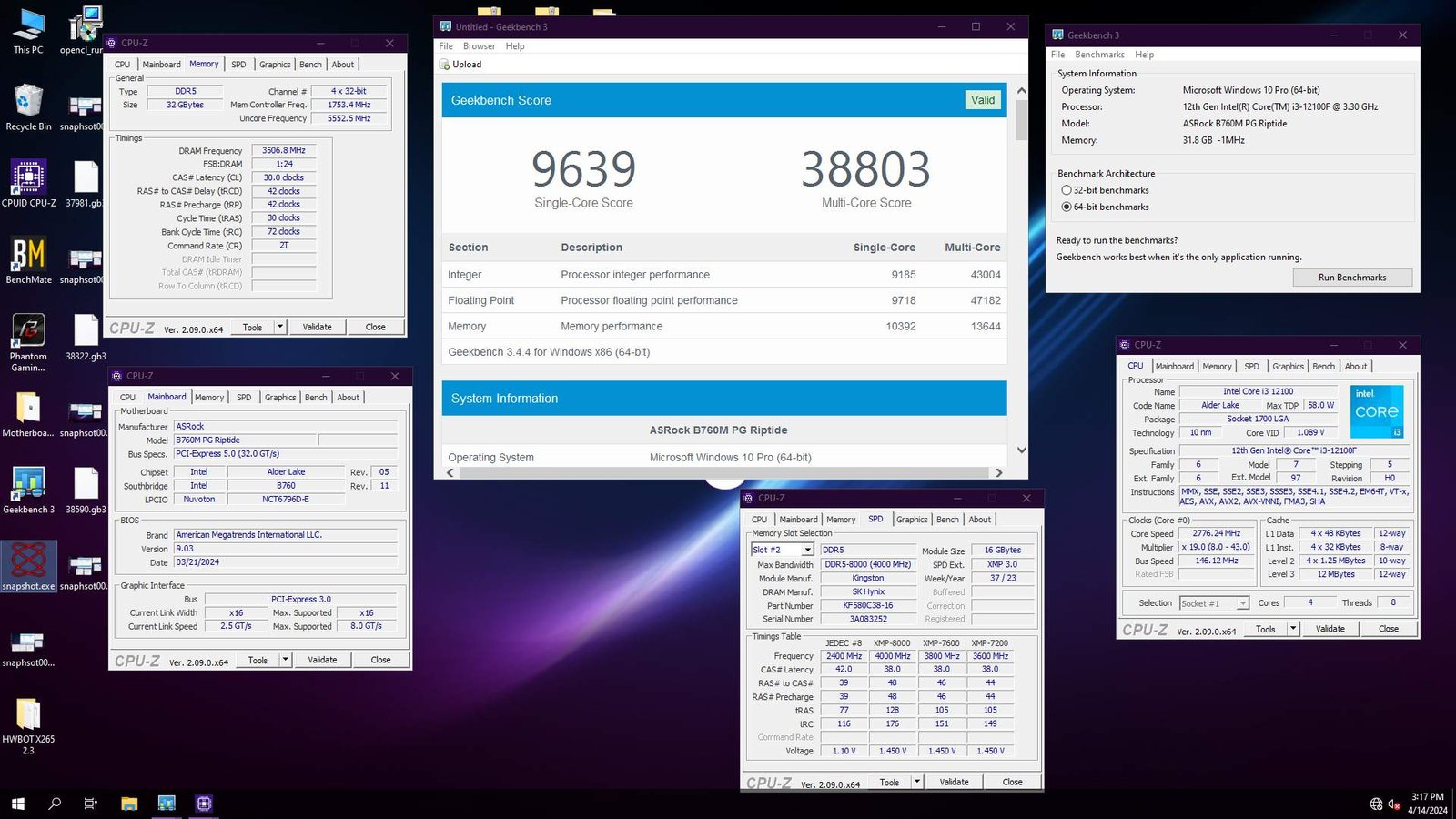Screen dimensions: 1456x819
Task: Select the 64-bit benchmarks radio option
Action: click(x=1067, y=207)
